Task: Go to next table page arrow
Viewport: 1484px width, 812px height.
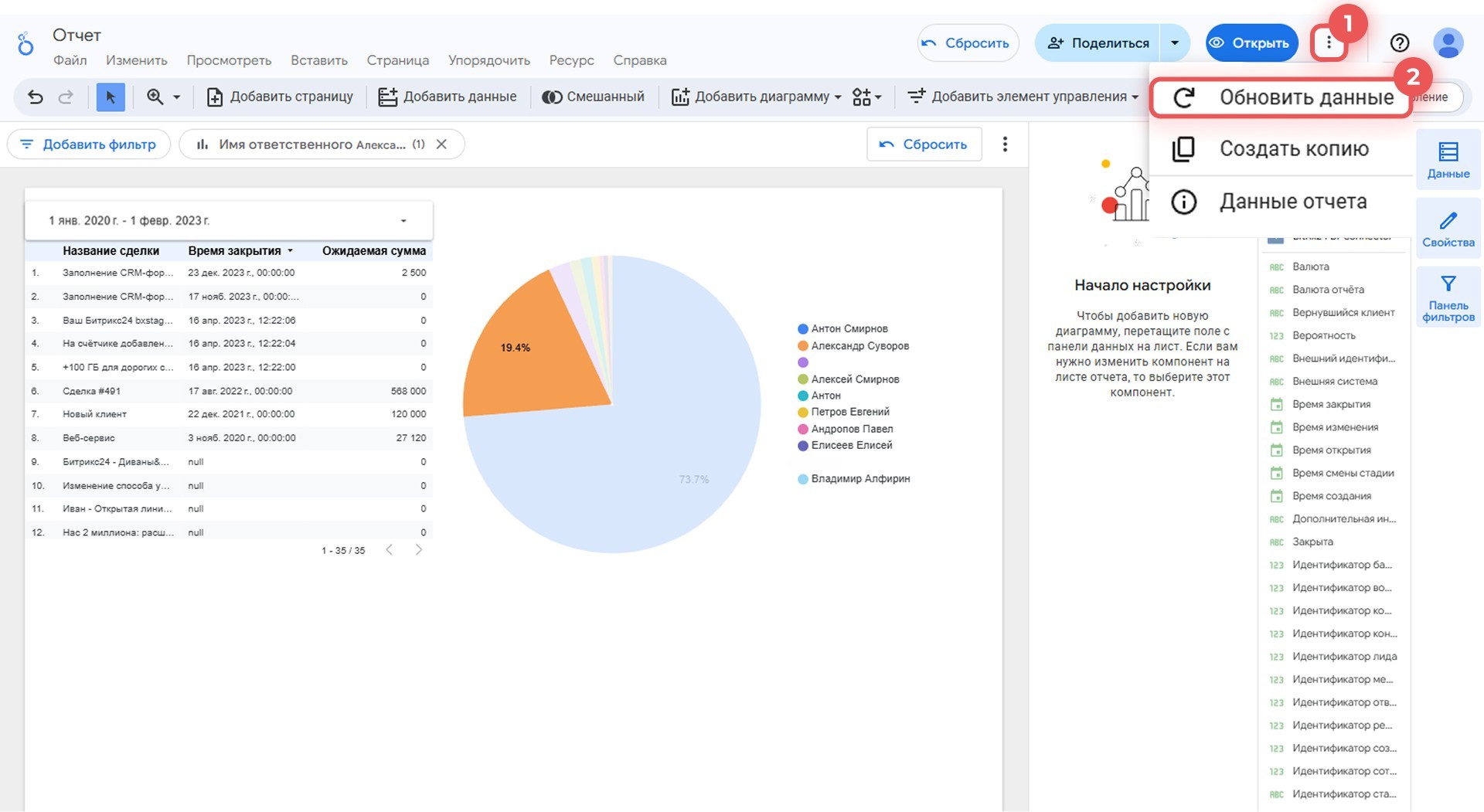Action: pos(418,550)
